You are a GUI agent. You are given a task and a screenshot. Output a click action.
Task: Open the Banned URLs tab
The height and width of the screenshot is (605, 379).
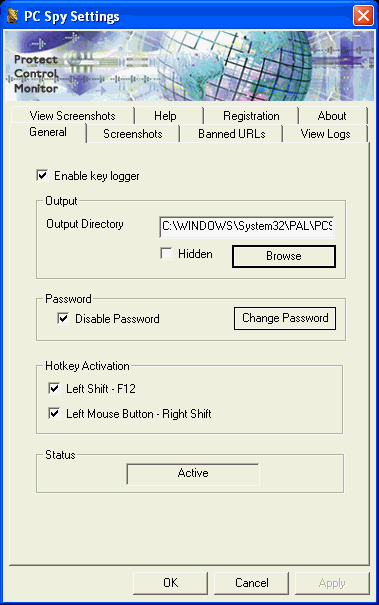pyautogui.click(x=232, y=134)
